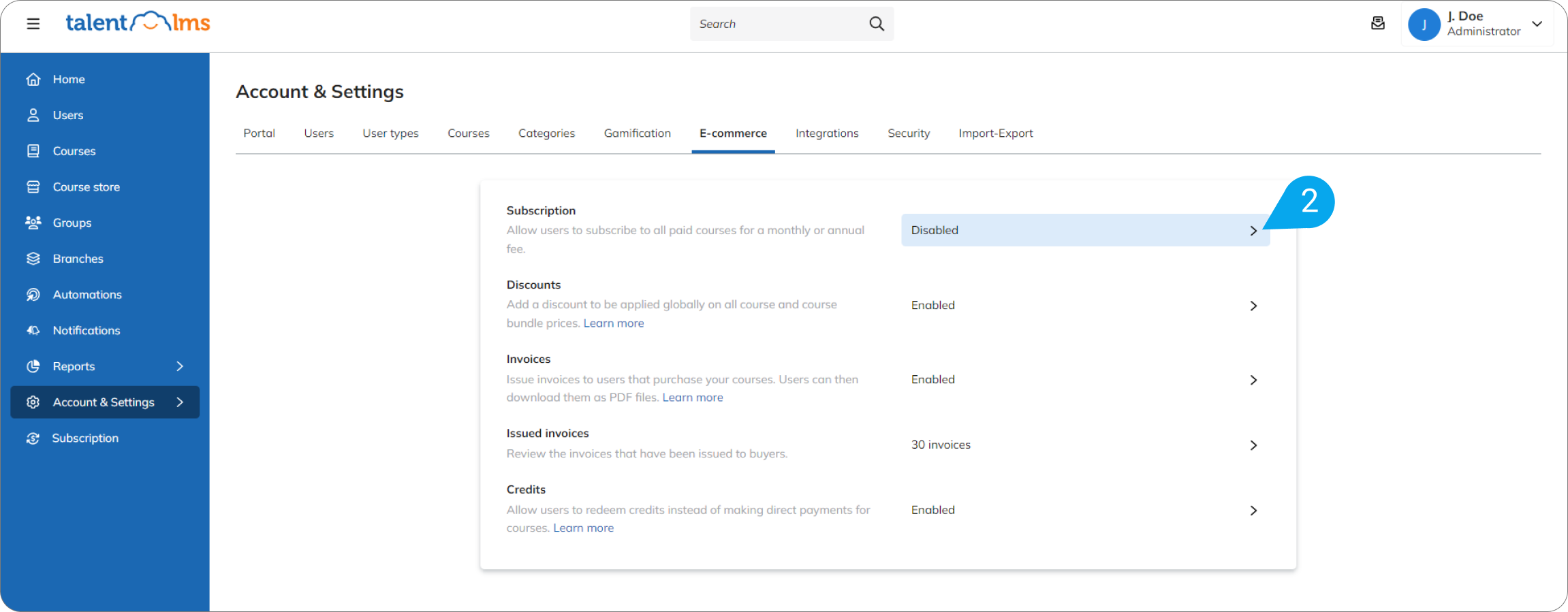The width and height of the screenshot is (1568, 612).
Task: Follow Learn more link under Discounts
Action: (x=613, y=323)
